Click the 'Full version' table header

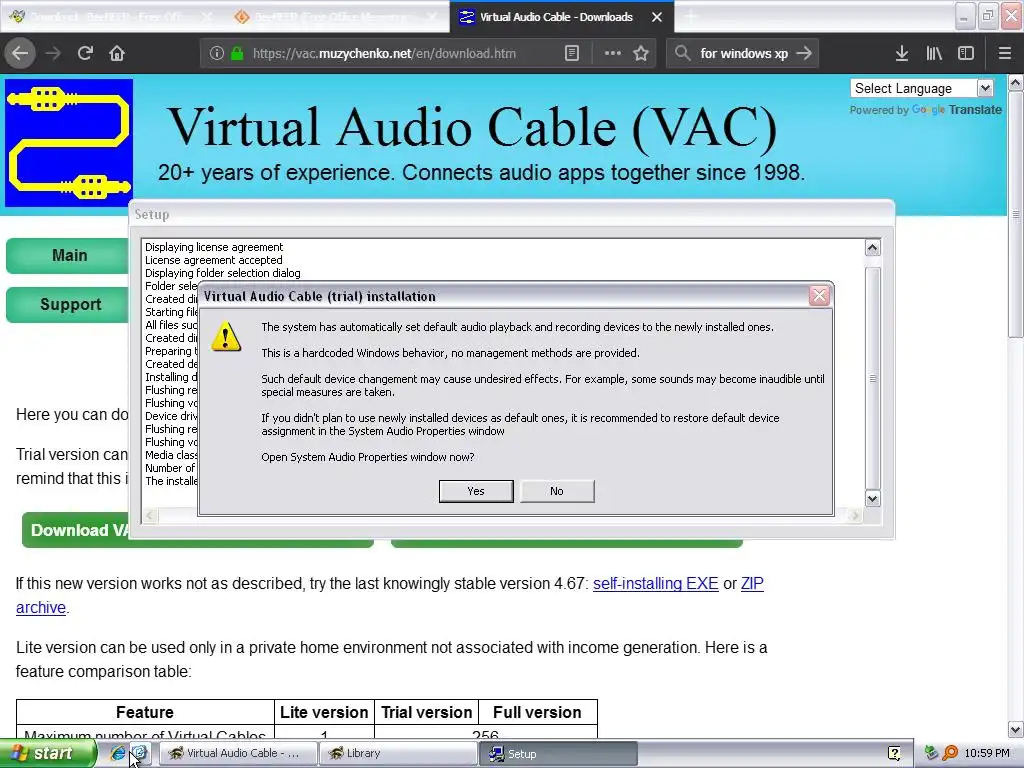click(x=537, y=712)
